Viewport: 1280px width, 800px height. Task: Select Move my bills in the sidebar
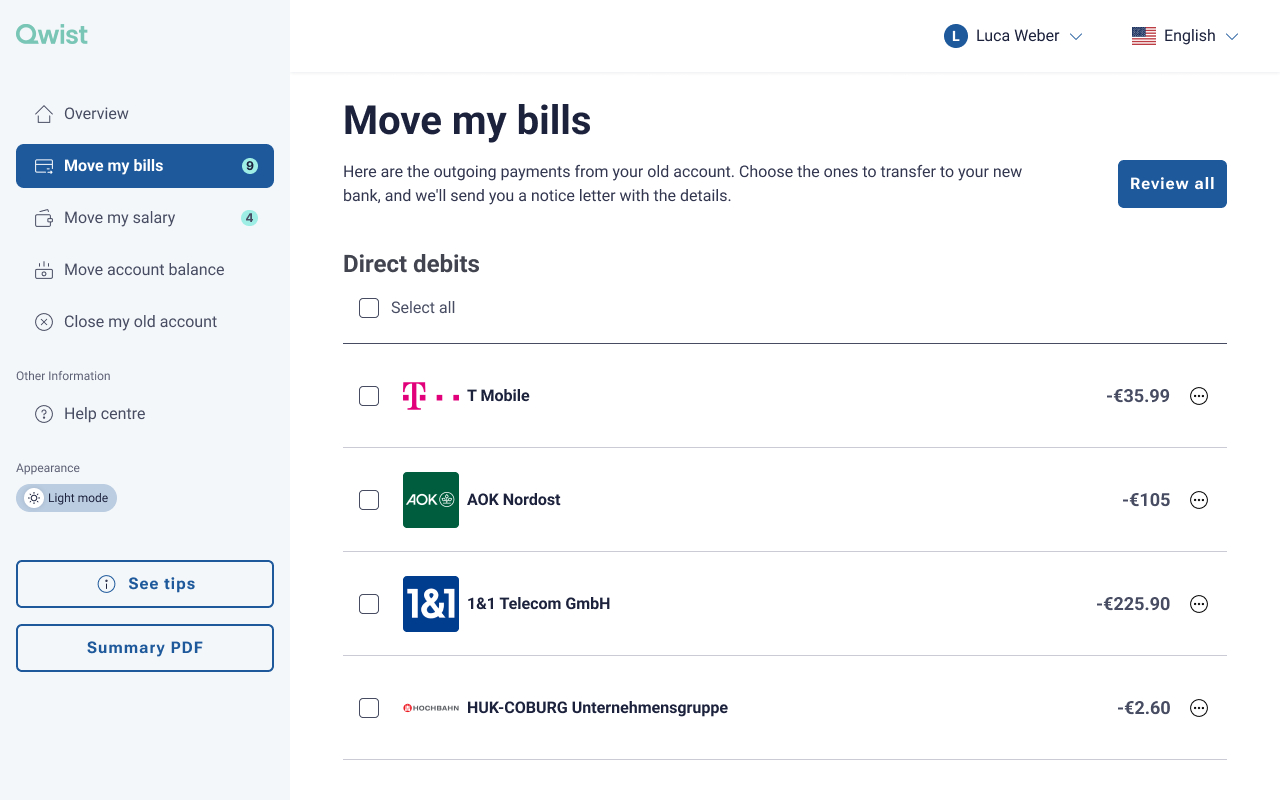pyautogui.click(x=145, y=166)
